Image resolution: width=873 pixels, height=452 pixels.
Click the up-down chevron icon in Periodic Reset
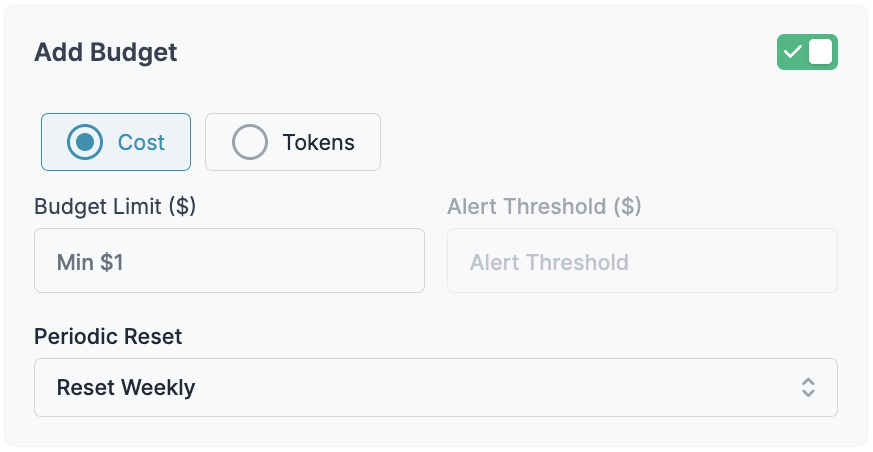click(808, 387)
